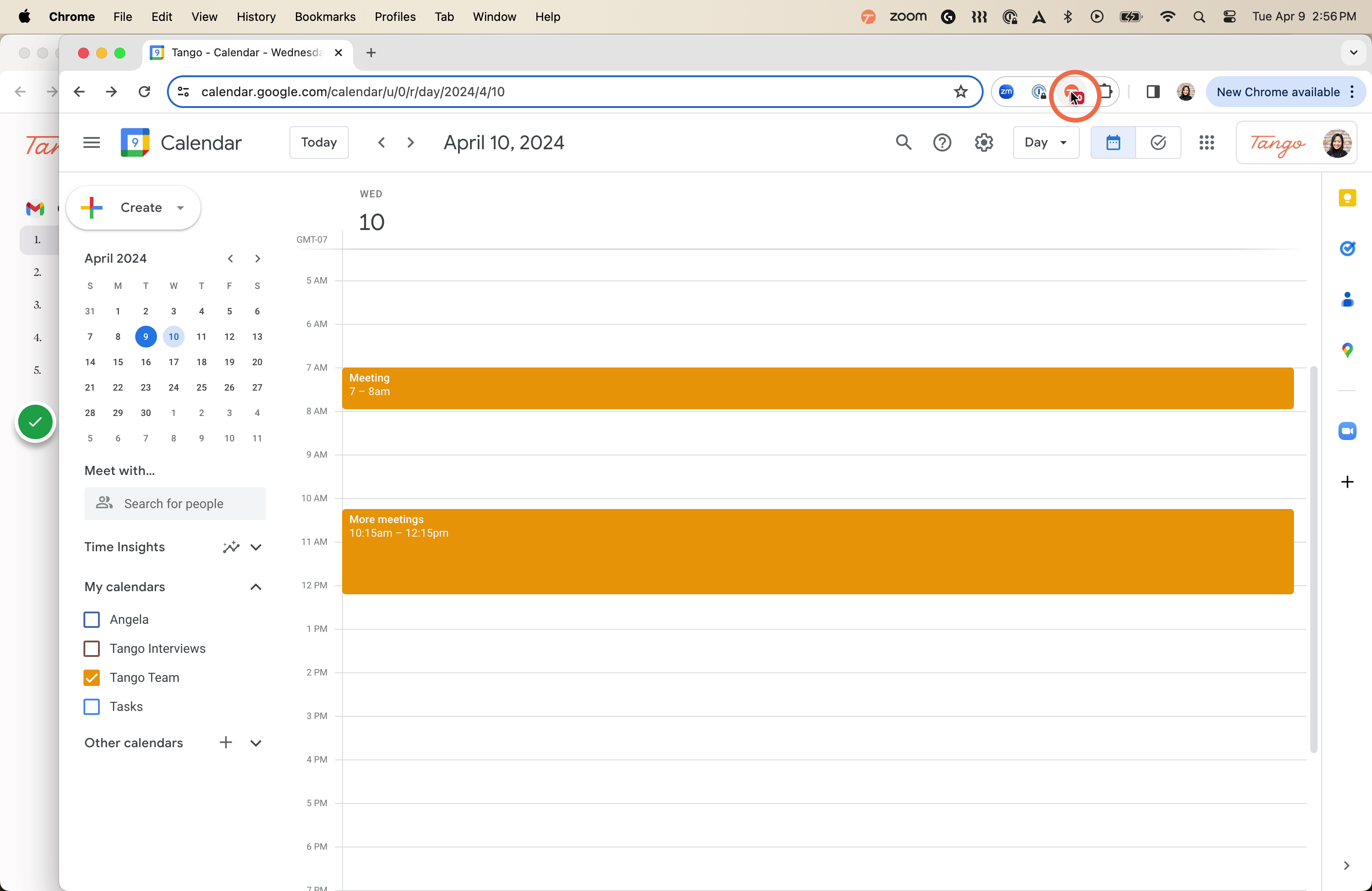The image size is (1372, 891).
Task: Open Google Keep in side panel
Action: (x=1347, y=198)
